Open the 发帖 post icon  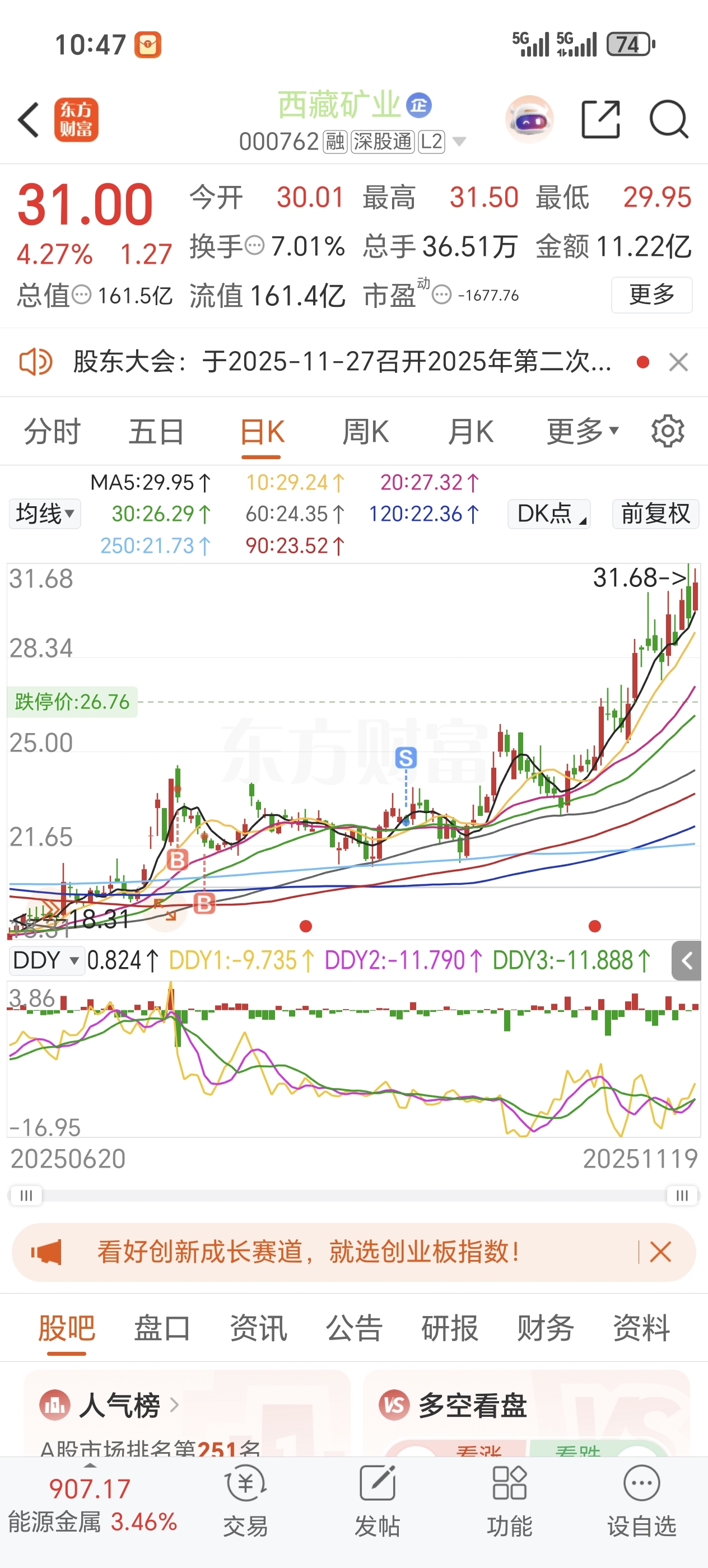(378, 1483)
